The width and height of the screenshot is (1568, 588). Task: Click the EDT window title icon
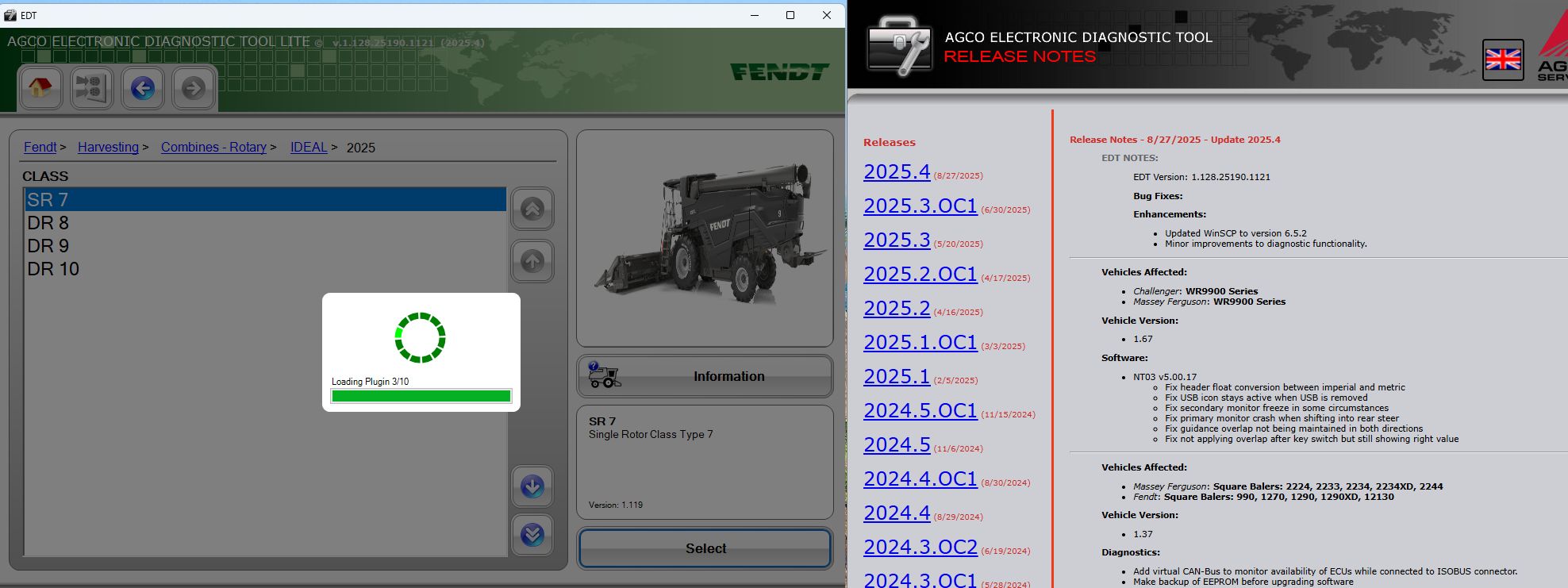click(x=10, y=15)
